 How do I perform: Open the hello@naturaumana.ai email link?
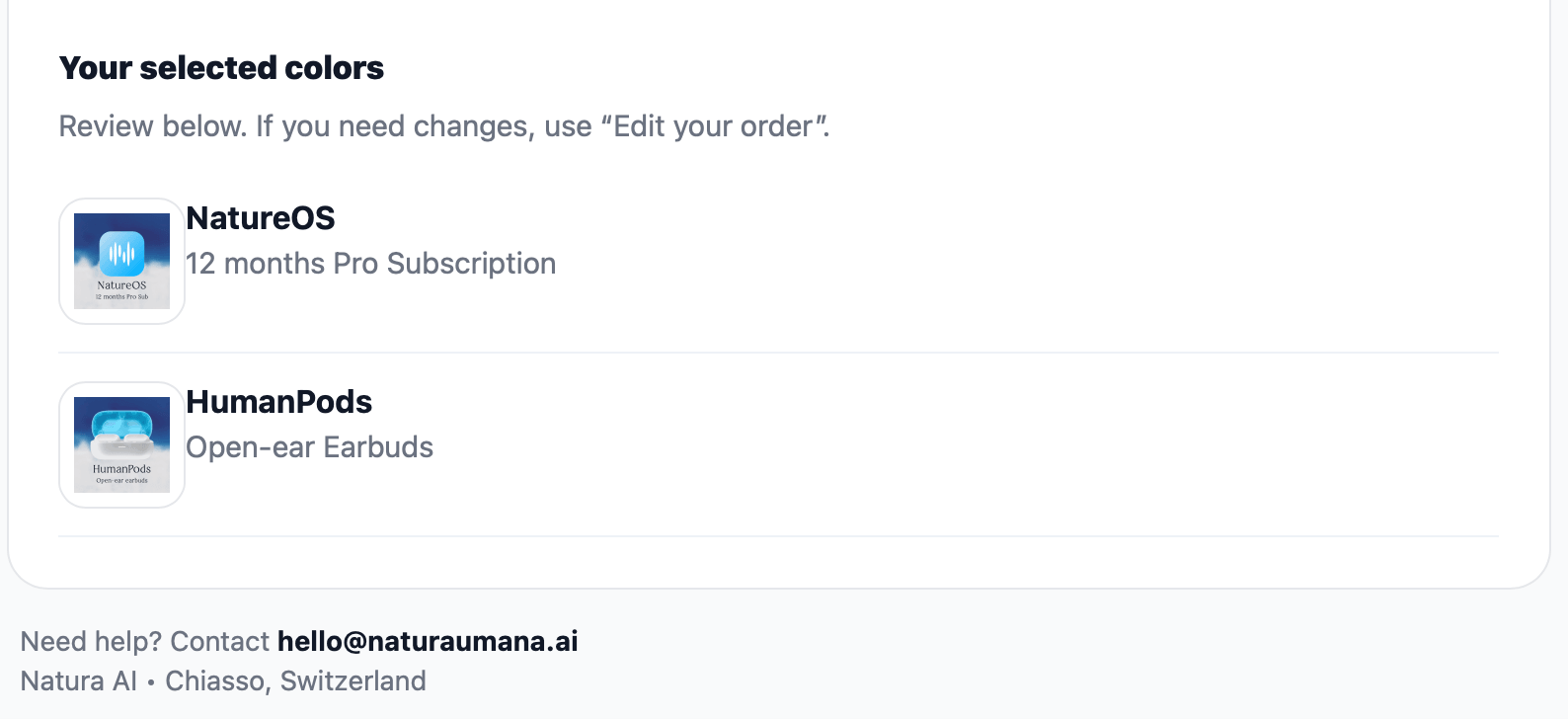click(428, 642)
